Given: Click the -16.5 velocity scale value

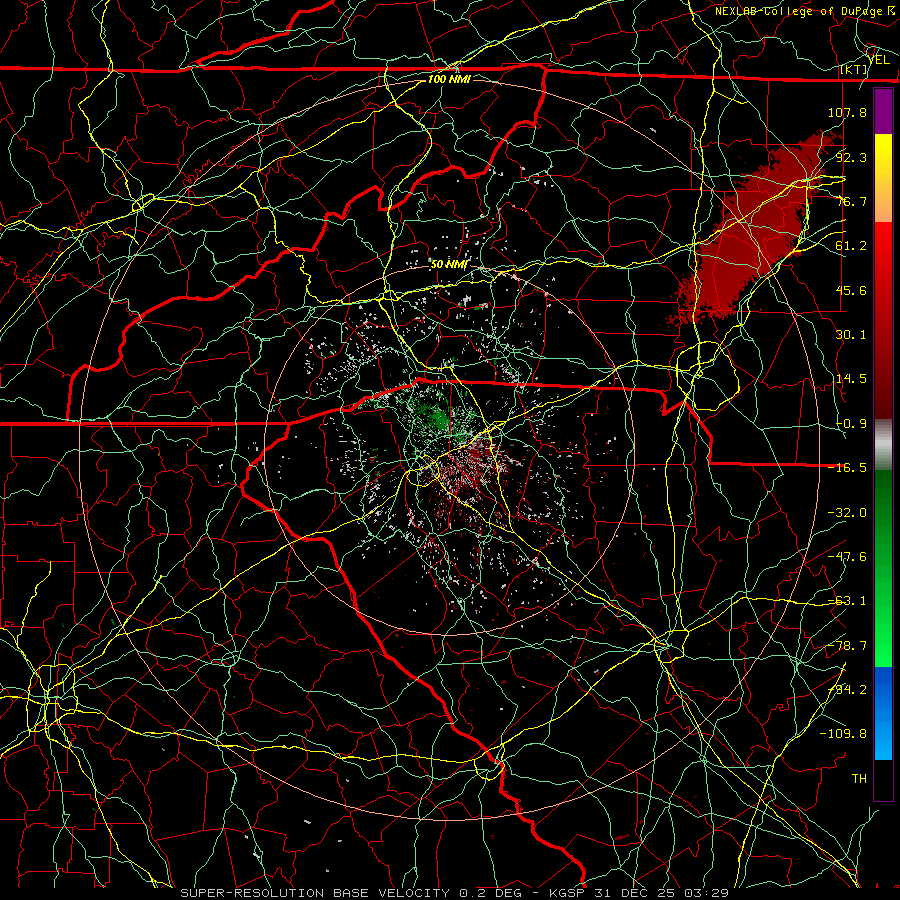Looking at the screenshot, I should 847,468.
